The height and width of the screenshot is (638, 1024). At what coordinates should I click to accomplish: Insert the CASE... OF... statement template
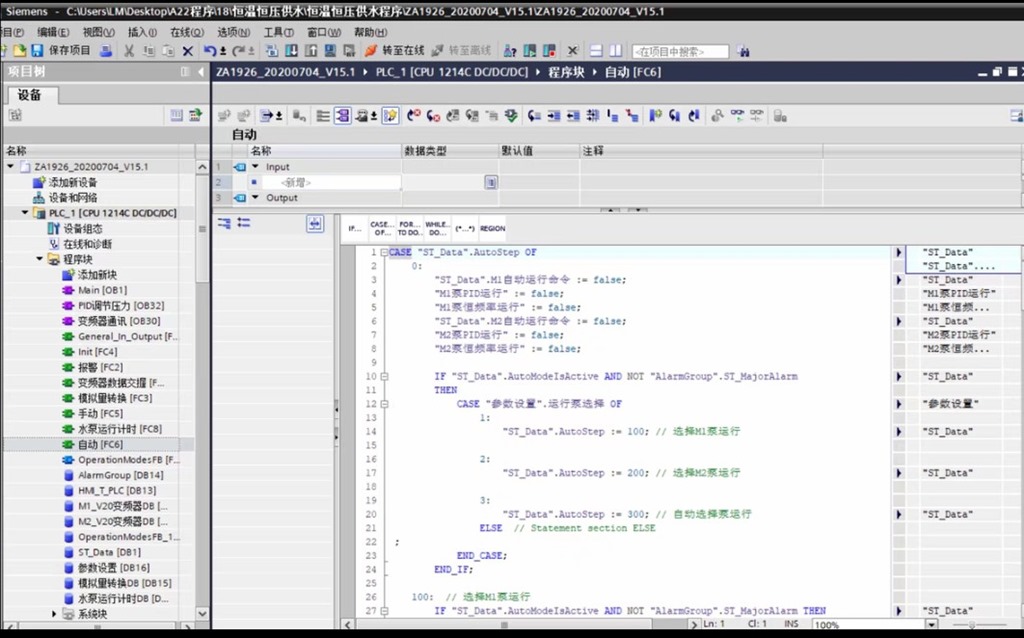coord(382,228)
